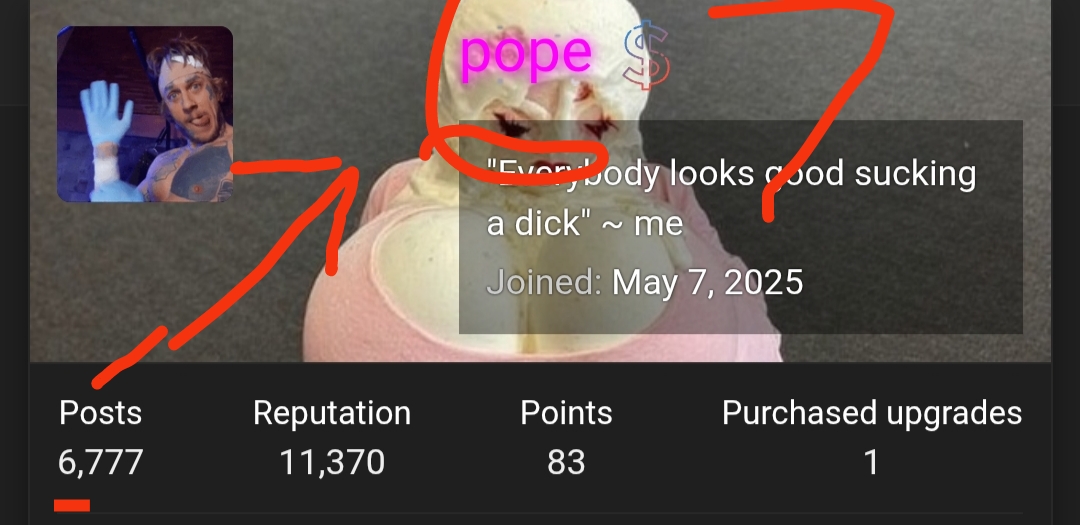Click the 83 points value
The height and width of the screenshot is (525, 1080).
[566, 462]
